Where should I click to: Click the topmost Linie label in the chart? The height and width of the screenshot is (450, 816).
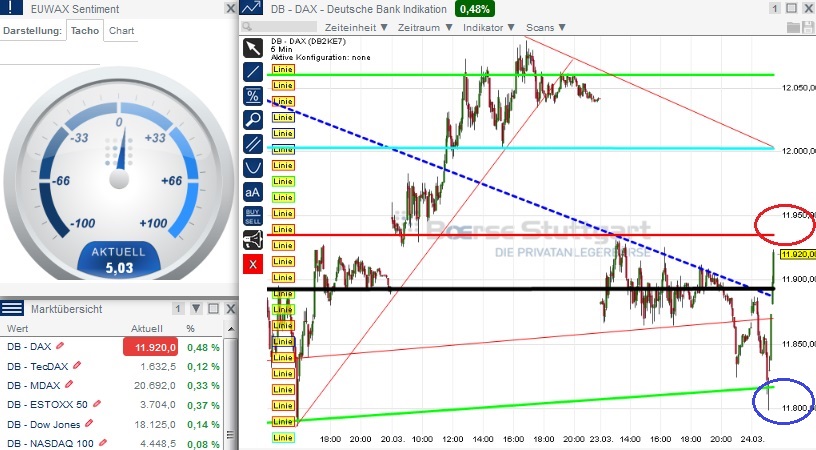point(283,69)
